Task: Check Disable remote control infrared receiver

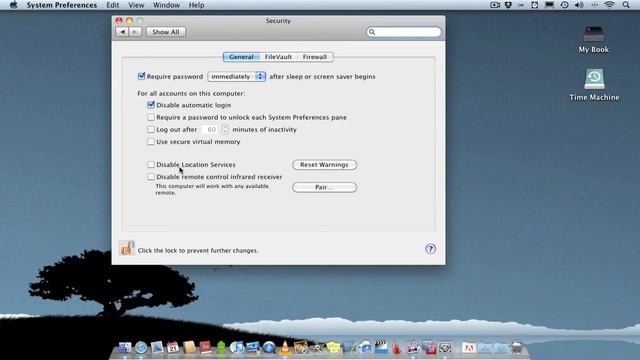Action: click(151, 177)
